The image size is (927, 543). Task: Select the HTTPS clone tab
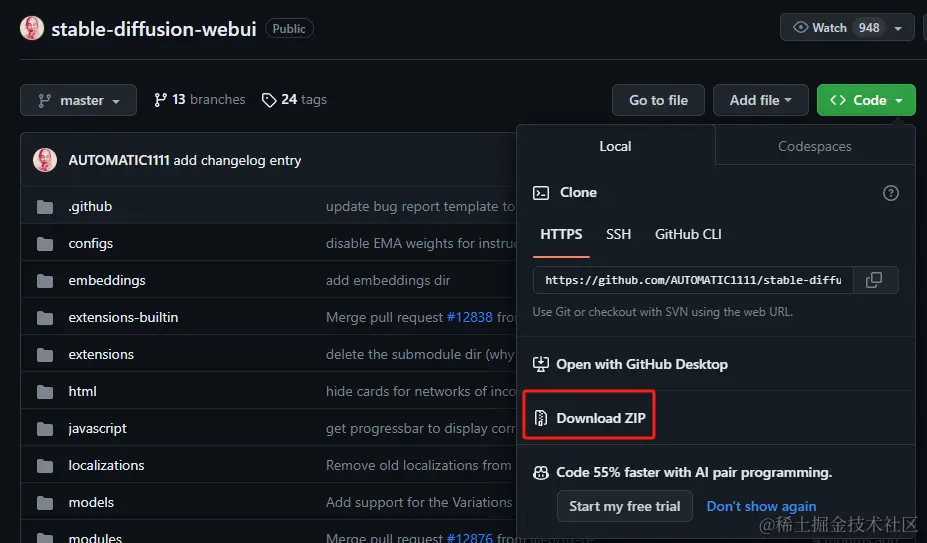(561, 234)
